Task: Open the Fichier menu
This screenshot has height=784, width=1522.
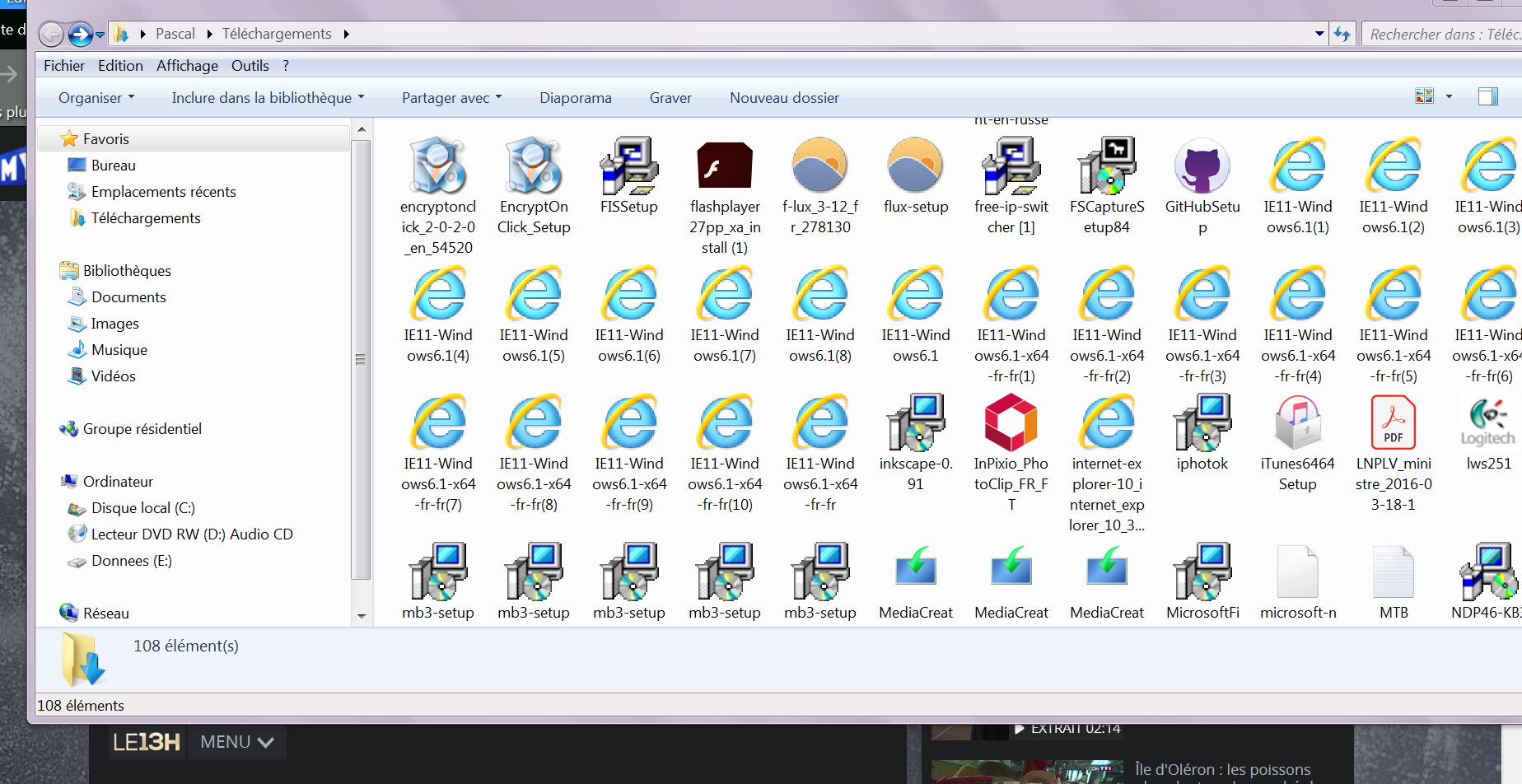Action: click(64, 66)
